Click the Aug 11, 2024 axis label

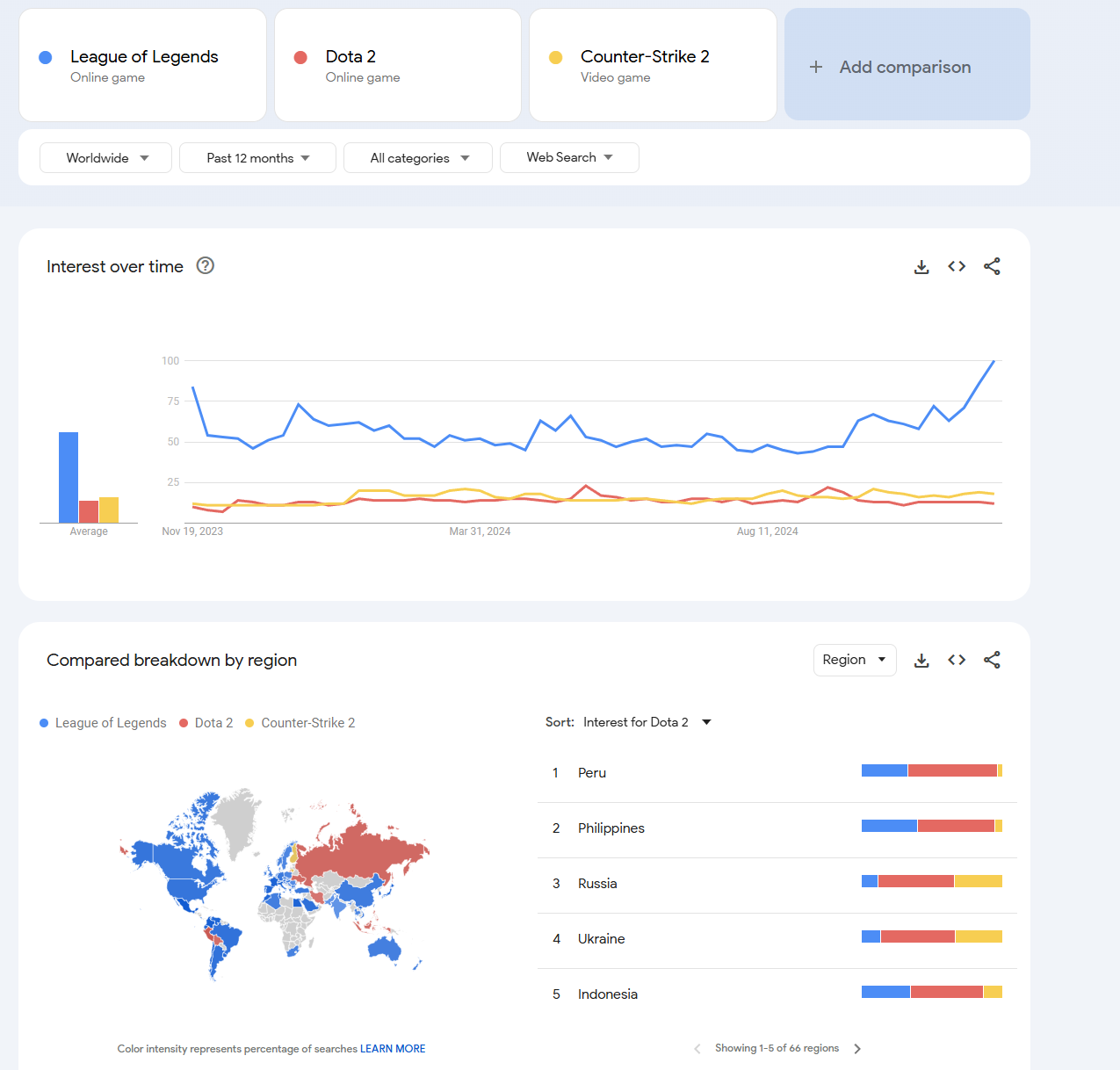767,531
